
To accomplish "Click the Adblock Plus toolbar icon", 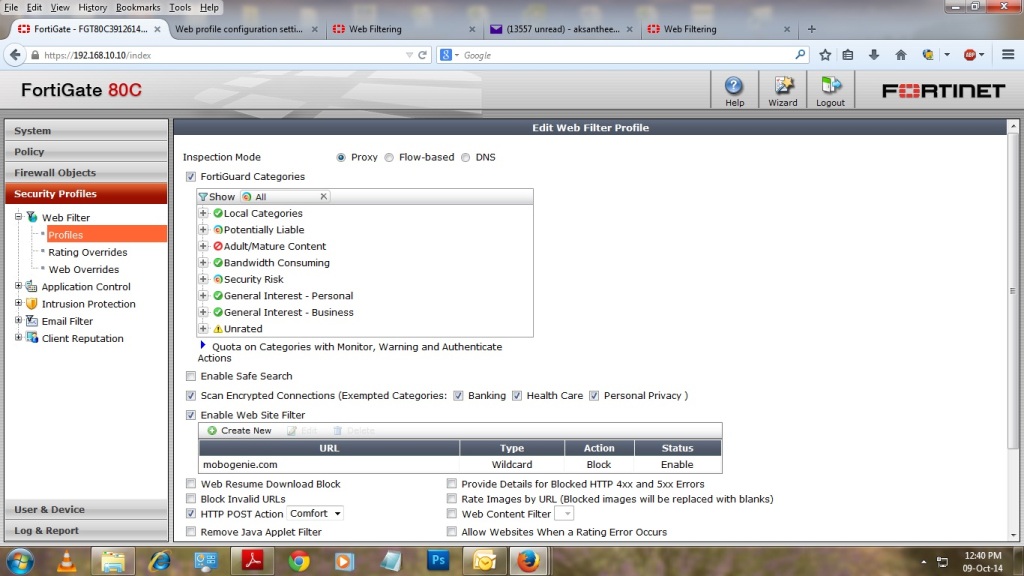I will coord(970,55).
